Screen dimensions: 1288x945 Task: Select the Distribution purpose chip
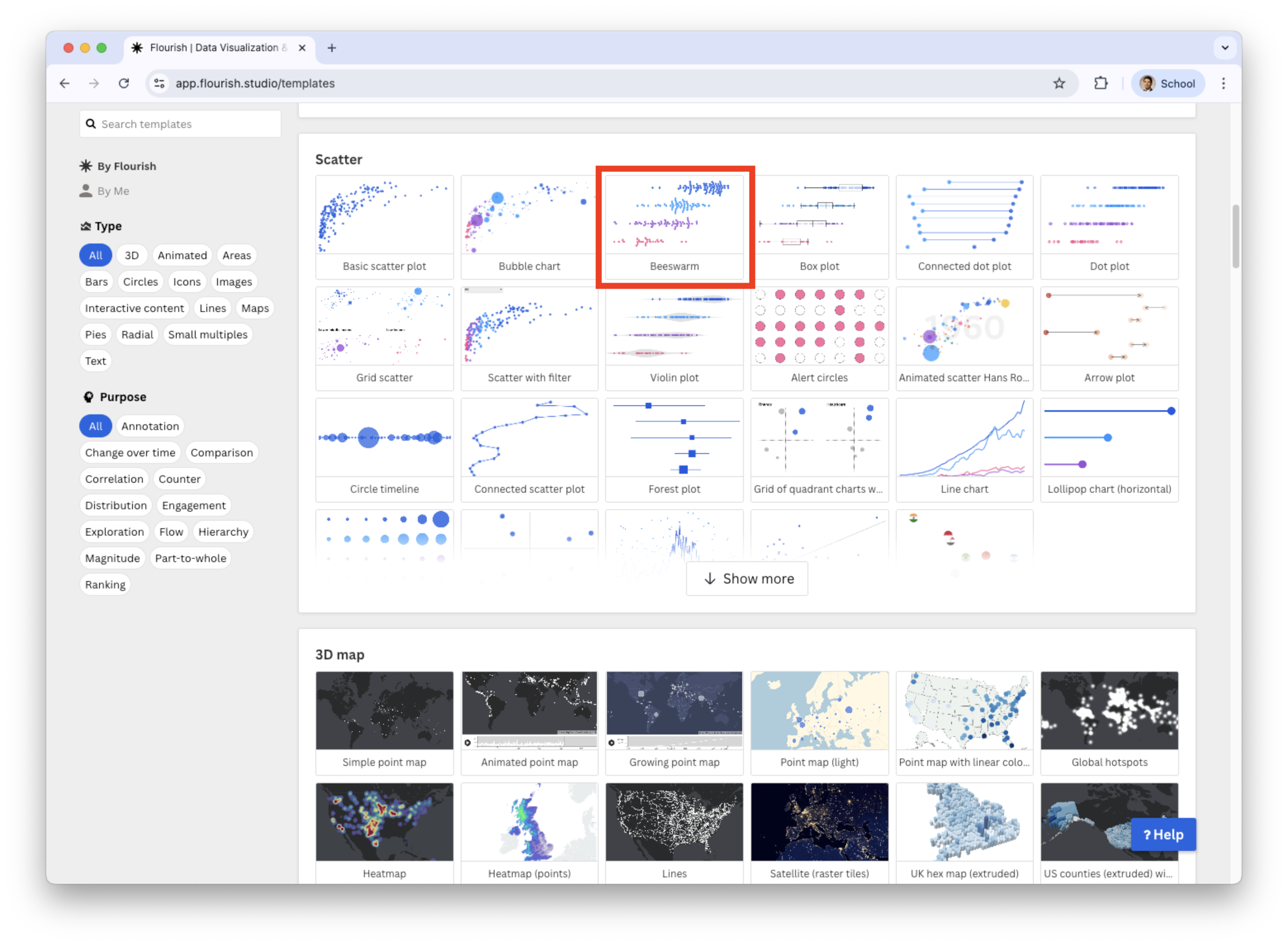point(116,506)
